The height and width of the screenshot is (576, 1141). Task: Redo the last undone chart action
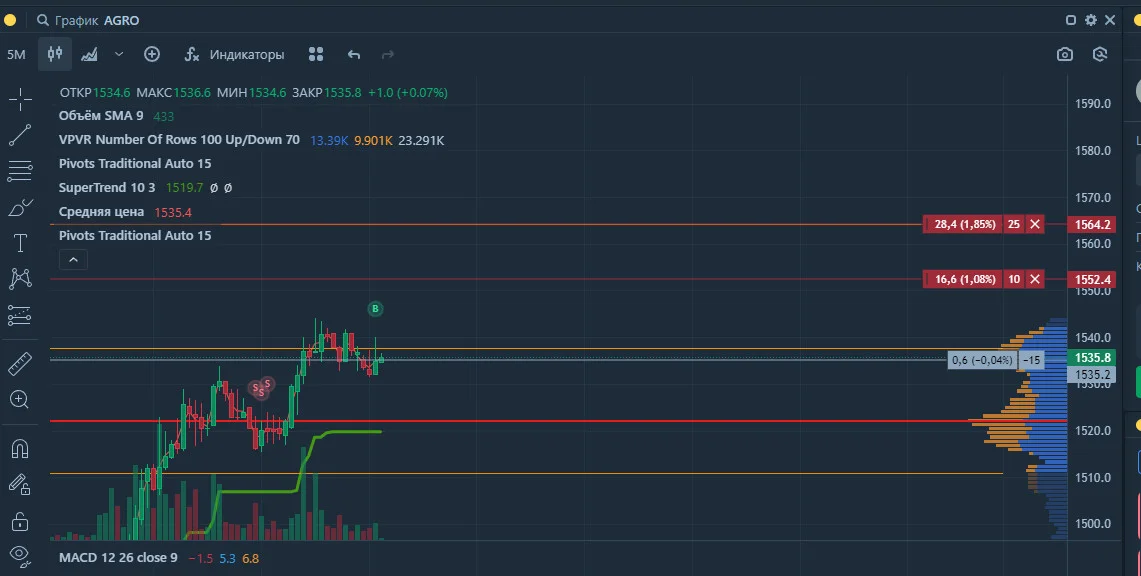(388, 55)
